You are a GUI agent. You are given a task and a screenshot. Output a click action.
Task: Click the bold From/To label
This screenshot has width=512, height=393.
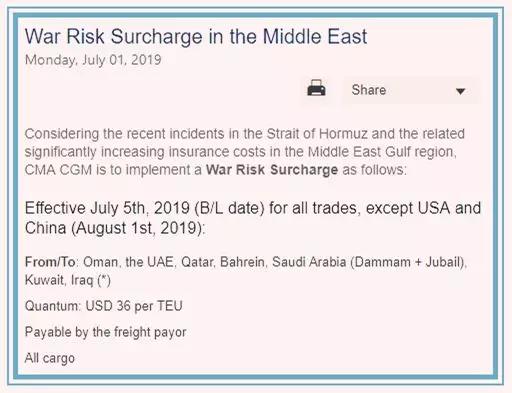[x=50, y=262]
